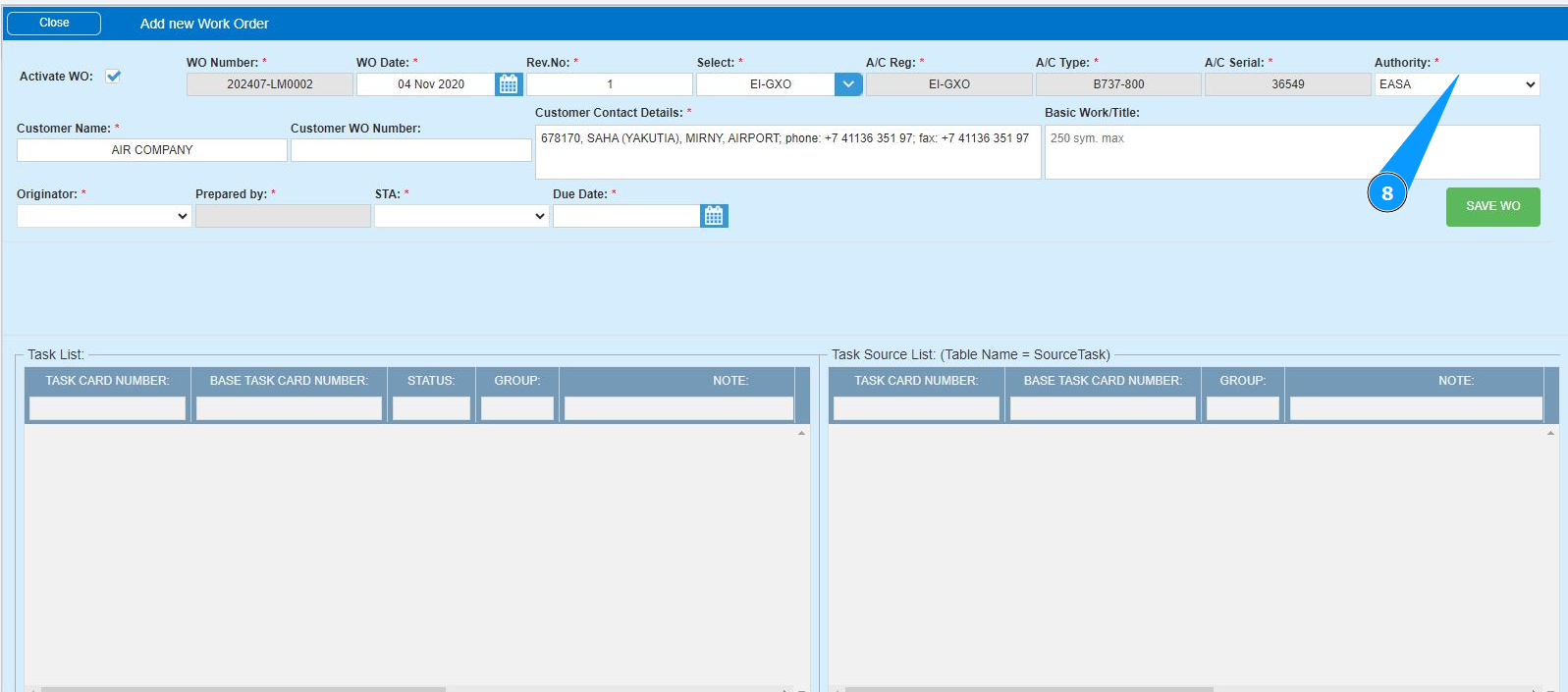Click the Rev.No input field

(609, 84)
